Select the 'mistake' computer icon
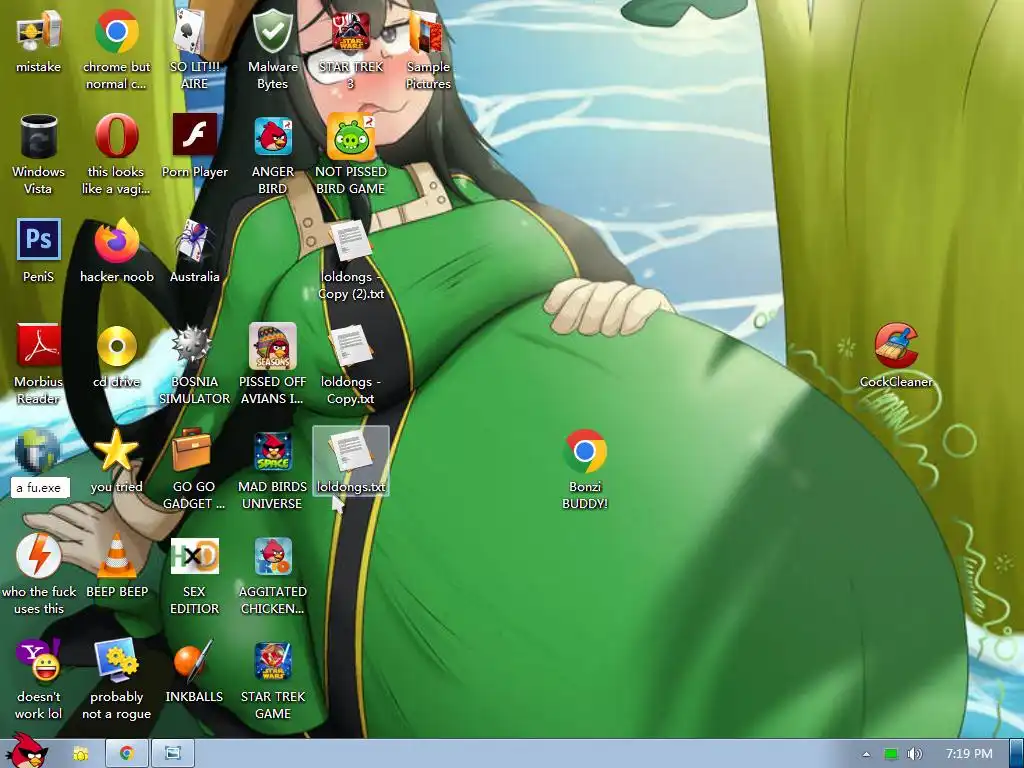1024x768 pixels. 38,31
